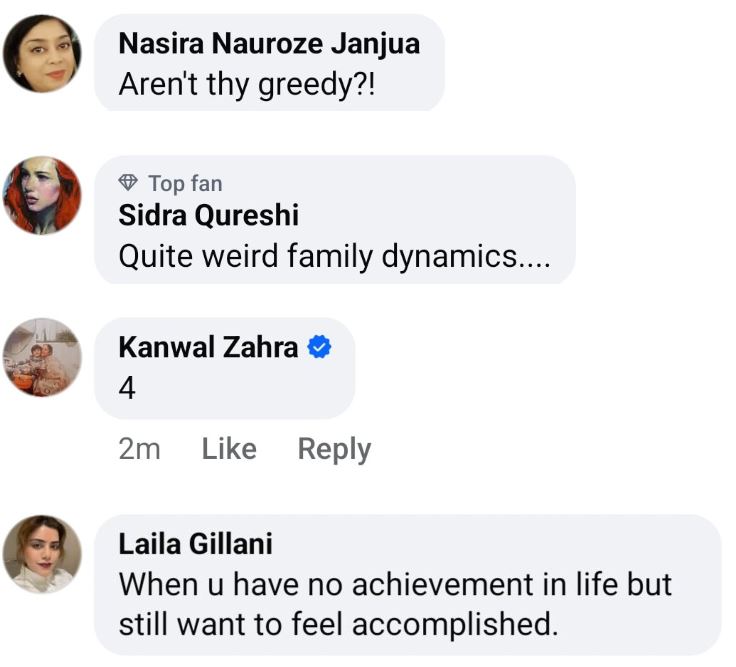736x667 pixels.
Task: Open Nasira Nauroze Janjua's profile name link
Action: pos(268,44)
